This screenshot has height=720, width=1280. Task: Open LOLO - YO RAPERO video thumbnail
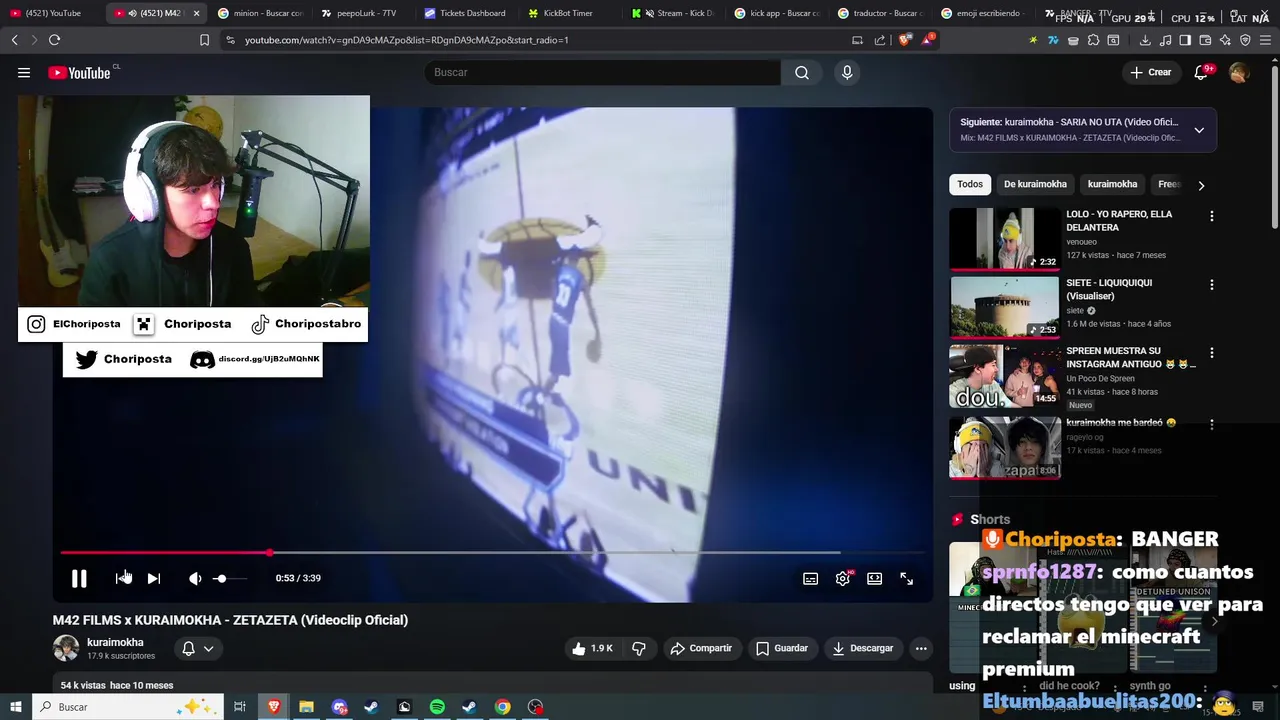coord(1004,238)
